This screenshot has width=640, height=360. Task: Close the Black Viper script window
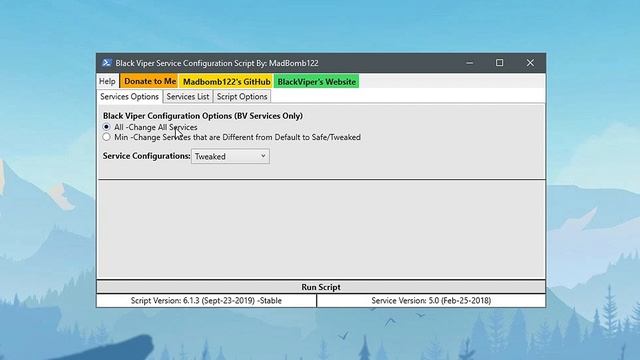(530, 63)
